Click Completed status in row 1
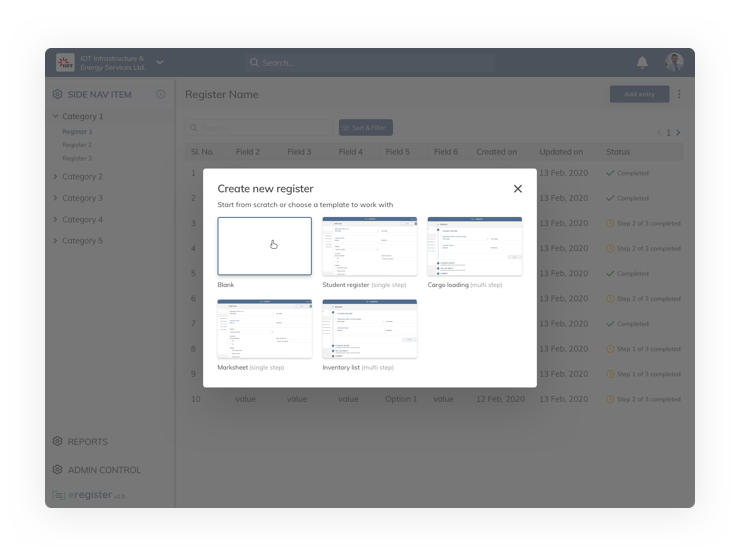The width and height of the screenshot is (740, 556). 632,173
